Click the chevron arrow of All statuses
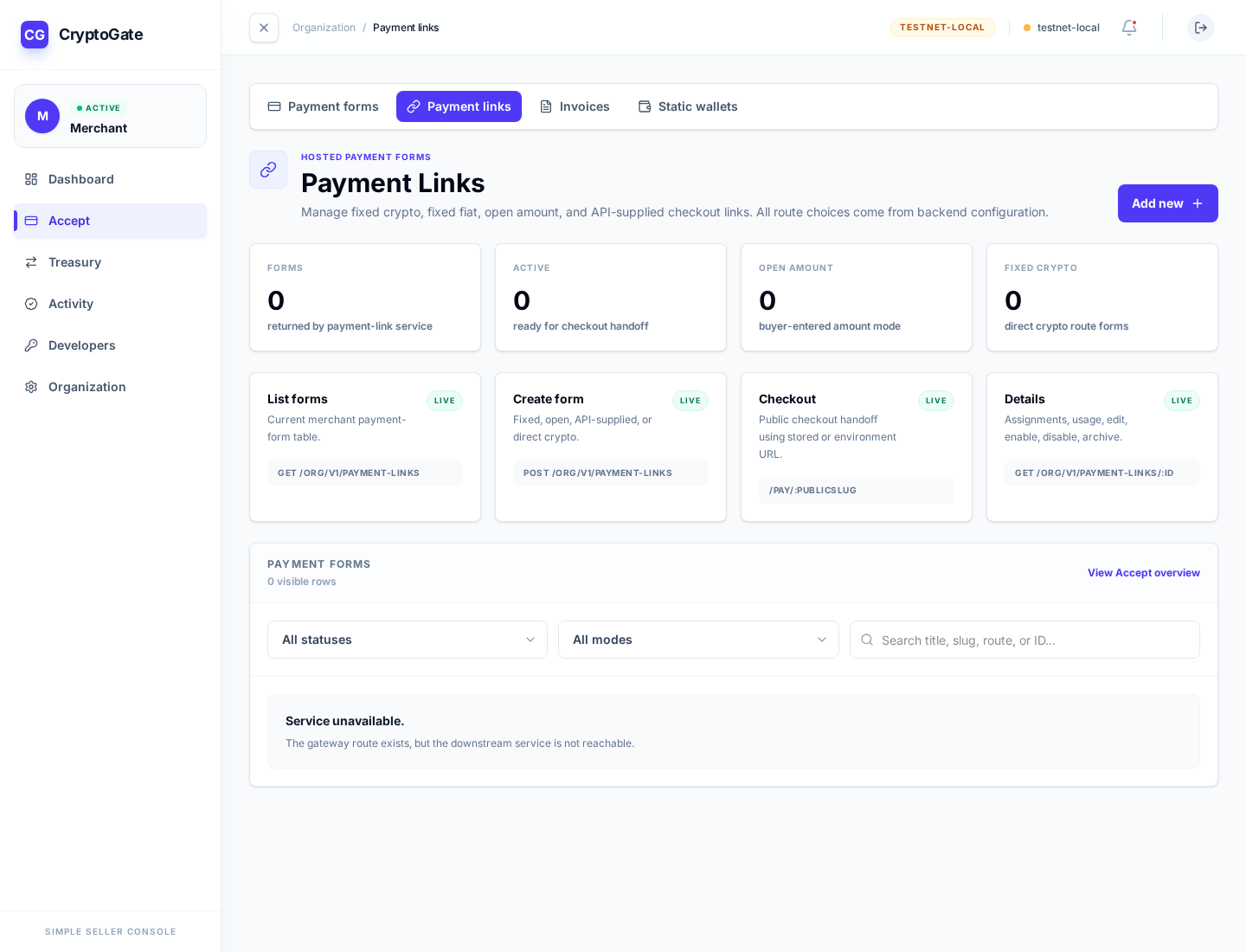 tap(530, 640)
